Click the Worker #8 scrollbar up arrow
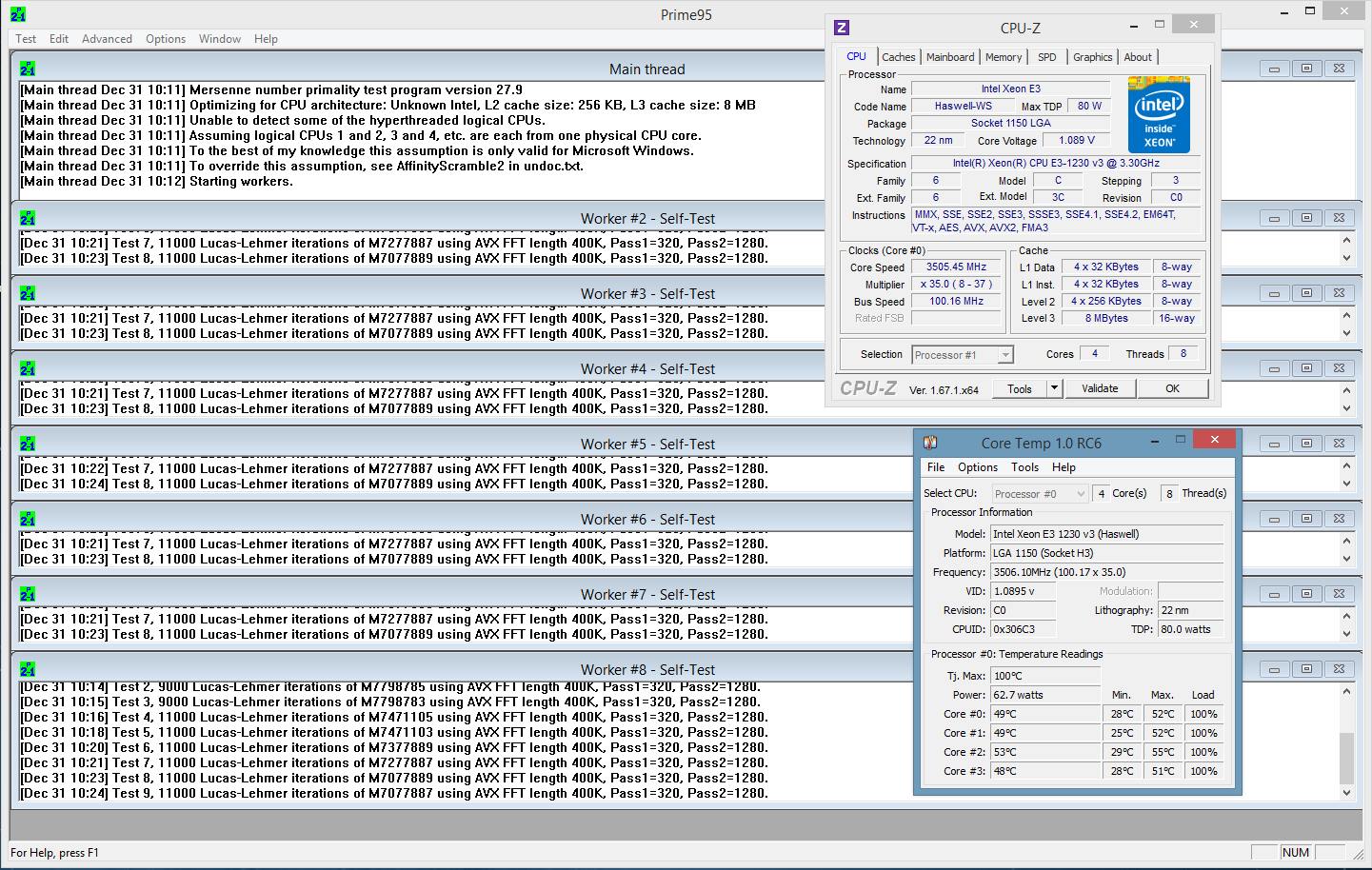 1346,691
